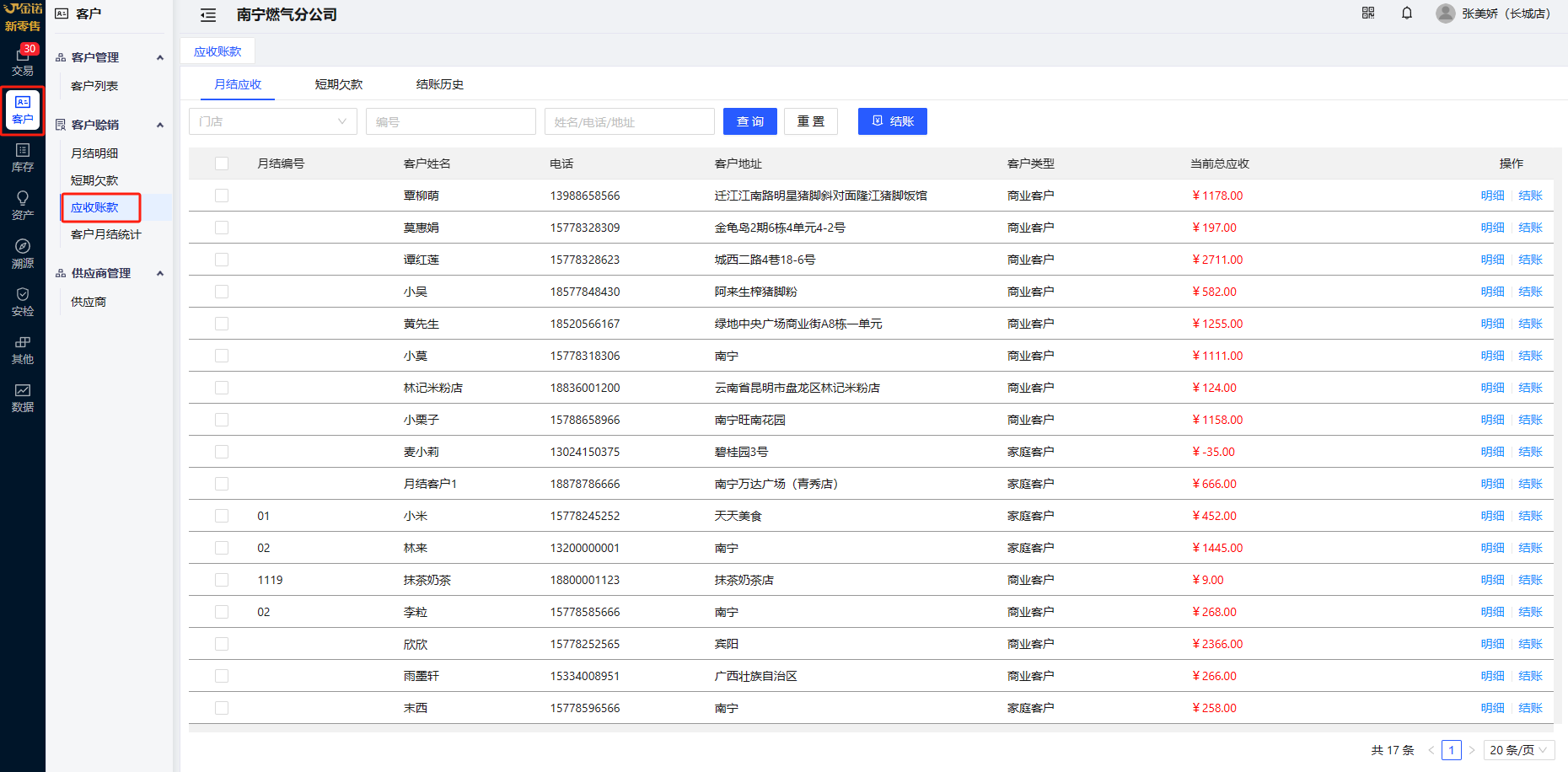1568x772 pixels.
Task: Click 结账 for customer 麦小莉
Action: pos(1530,452)
